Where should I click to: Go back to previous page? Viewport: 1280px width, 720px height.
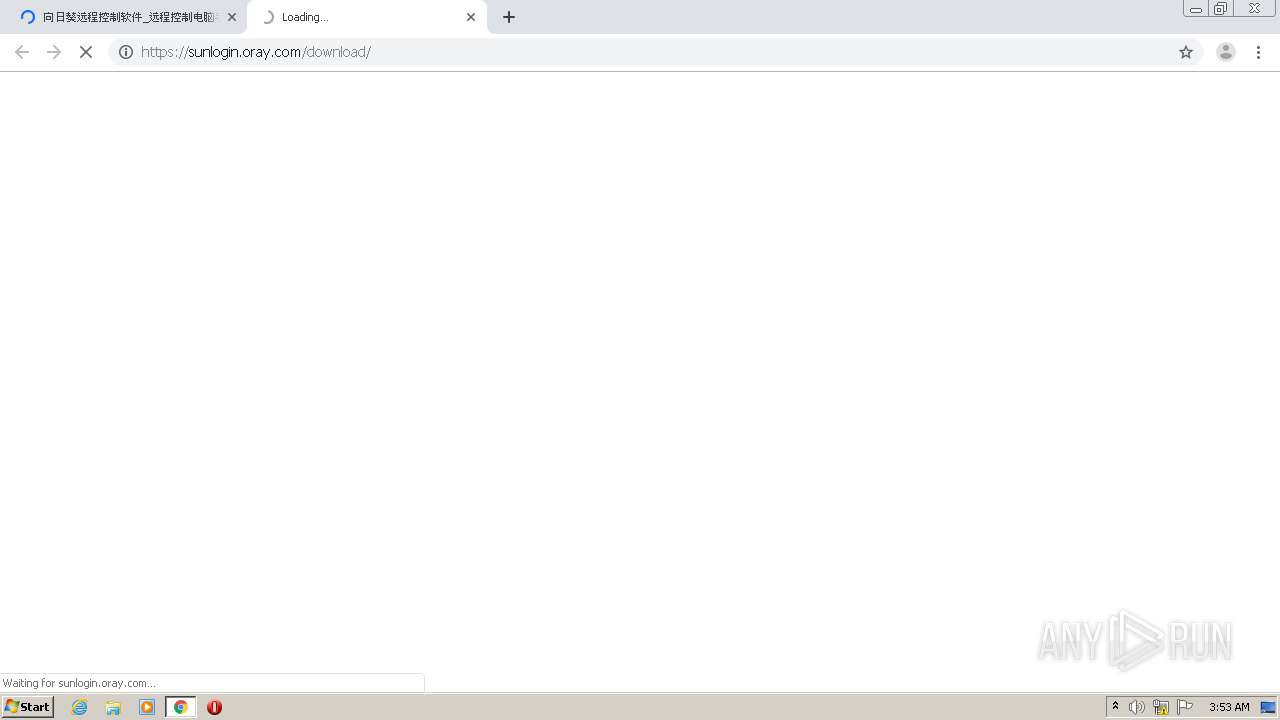point(22,52)
